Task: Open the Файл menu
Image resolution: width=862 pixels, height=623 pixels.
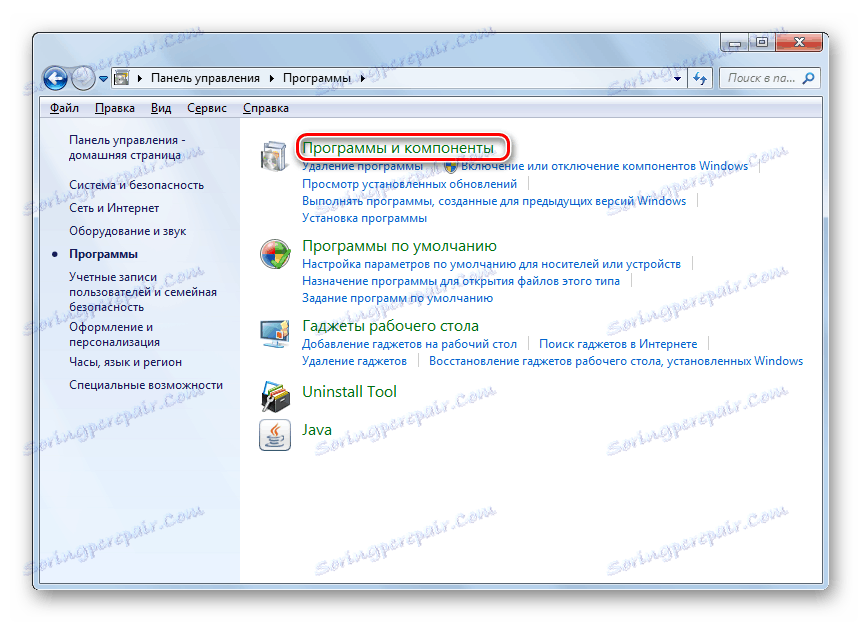Action: [x=64, y=108]
